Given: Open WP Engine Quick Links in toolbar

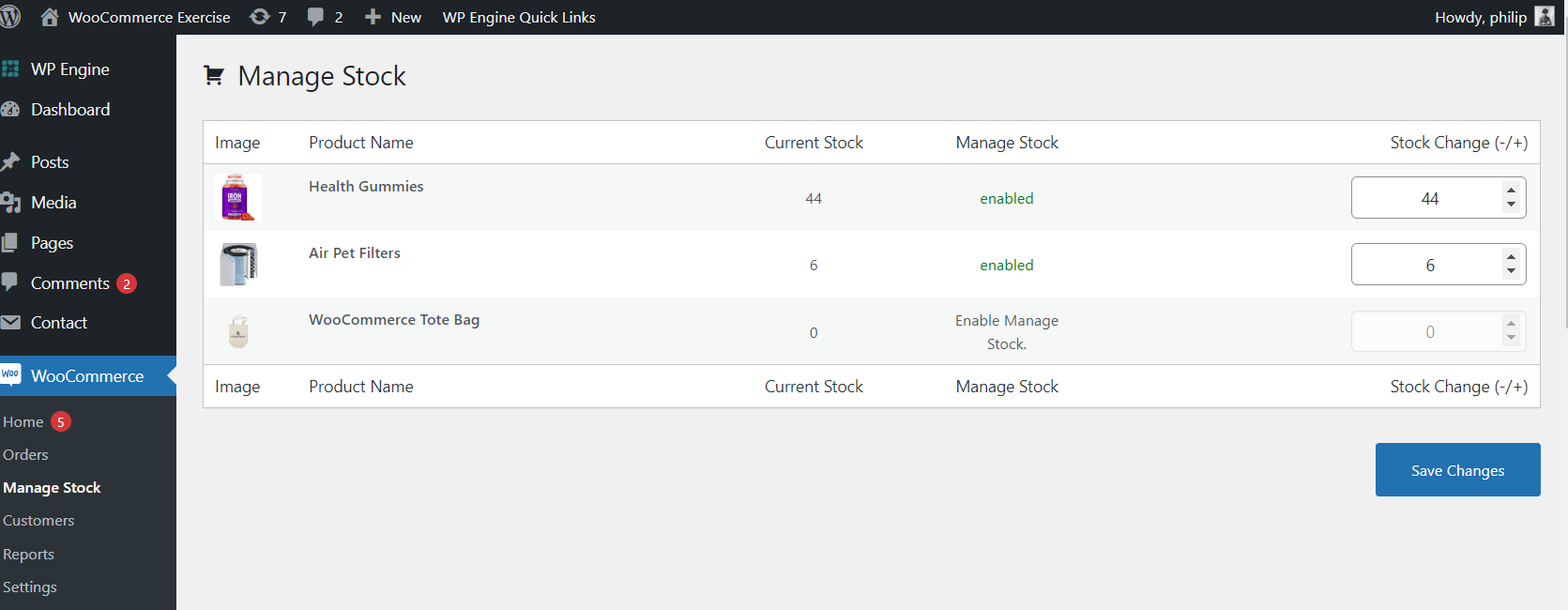Looking at the screenshot, I should (519, 17).
